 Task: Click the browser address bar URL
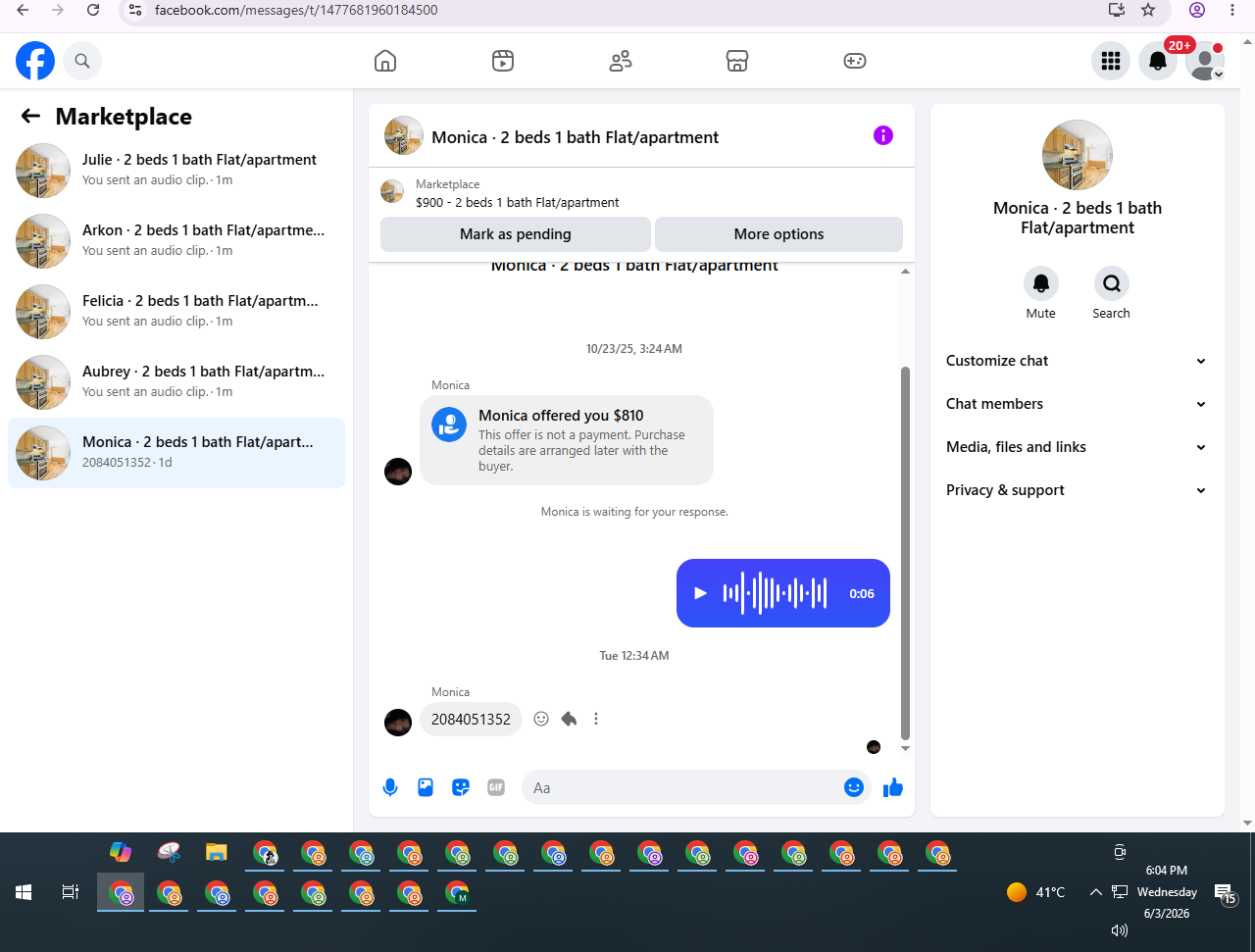[x=296, y=10]
